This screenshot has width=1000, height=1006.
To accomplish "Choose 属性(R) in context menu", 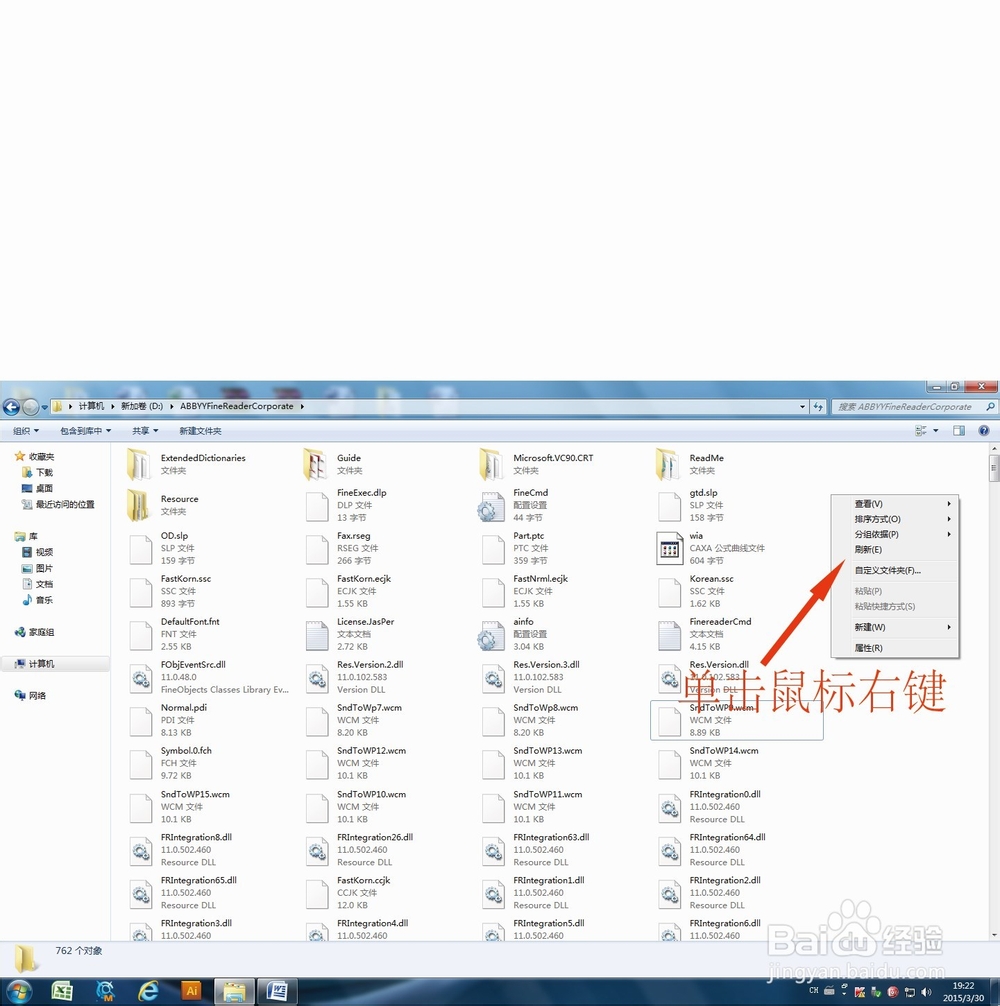I will 895,648.
